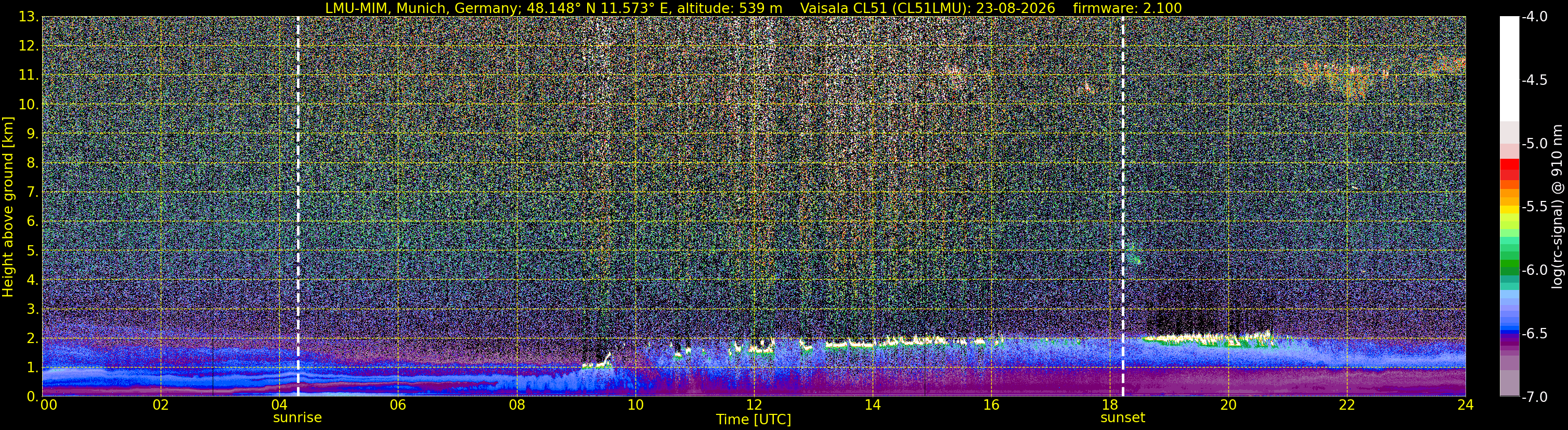Click the 'sunset' label below axis
This screenshot has width=1568, height=430.
point(1122,418)
